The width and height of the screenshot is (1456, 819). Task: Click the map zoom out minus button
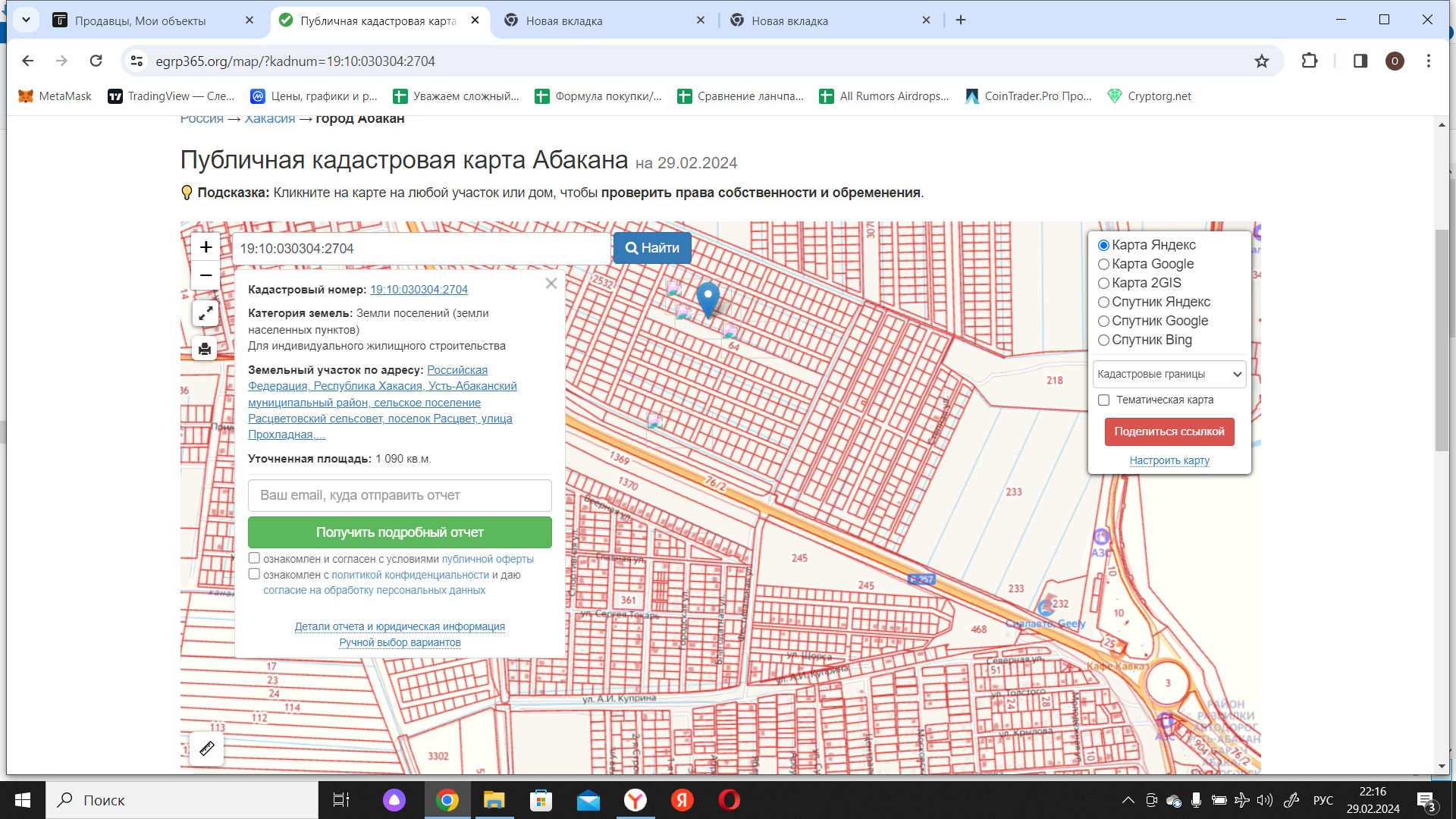point(206,275)
